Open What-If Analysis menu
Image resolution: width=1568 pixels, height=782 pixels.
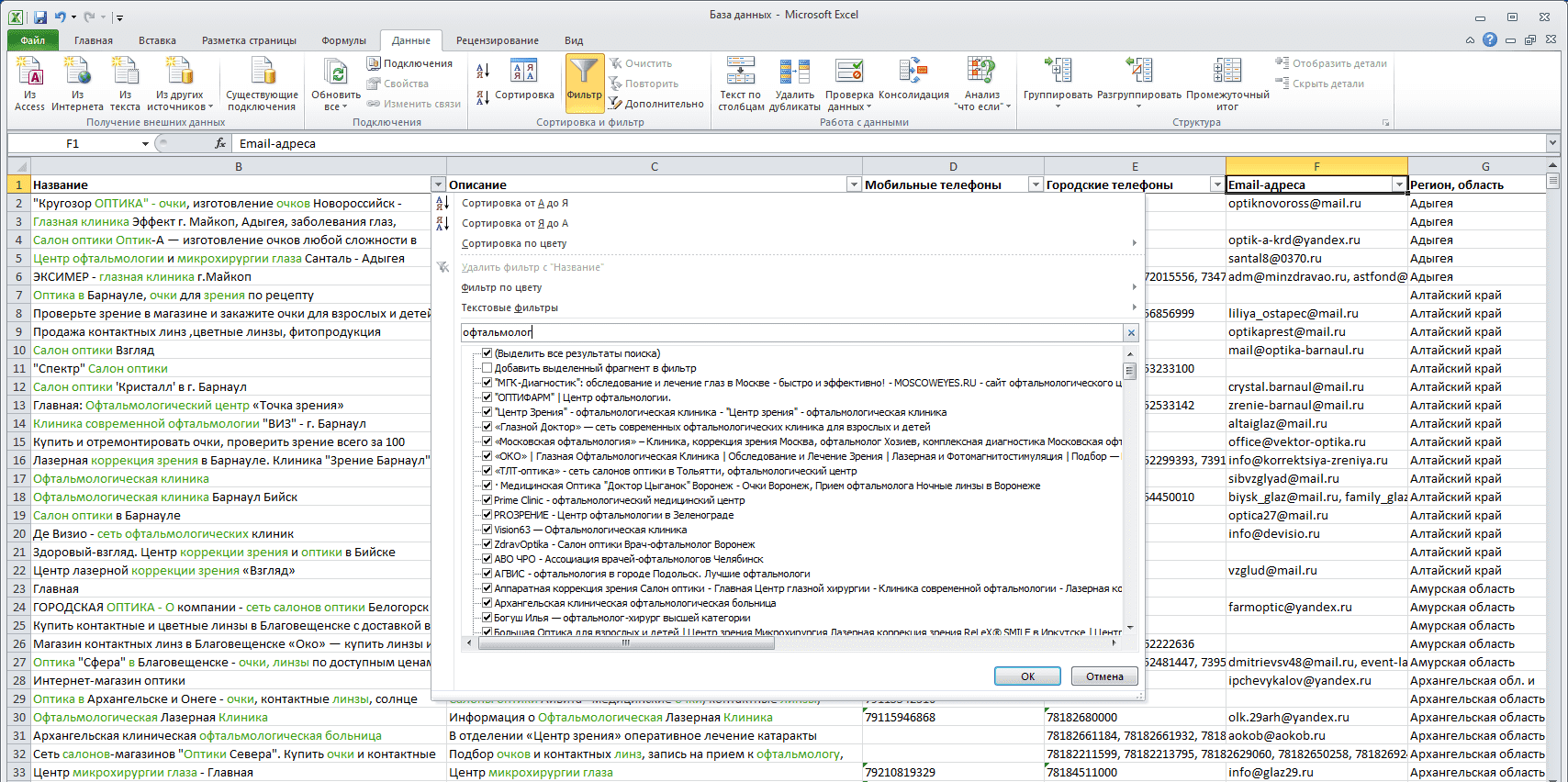pos(982,84)
